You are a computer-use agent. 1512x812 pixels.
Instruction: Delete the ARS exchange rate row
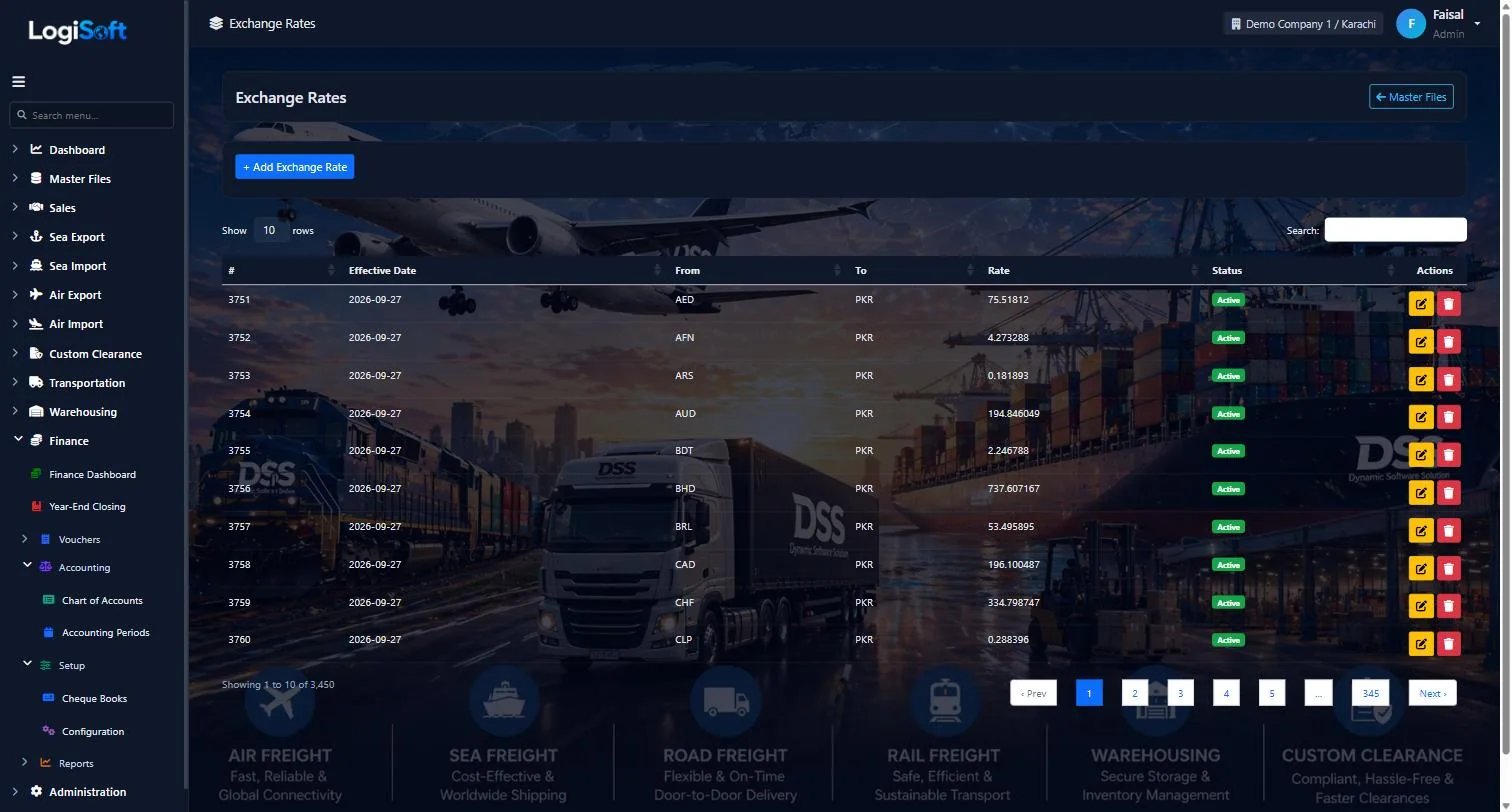pos(1448,380)
